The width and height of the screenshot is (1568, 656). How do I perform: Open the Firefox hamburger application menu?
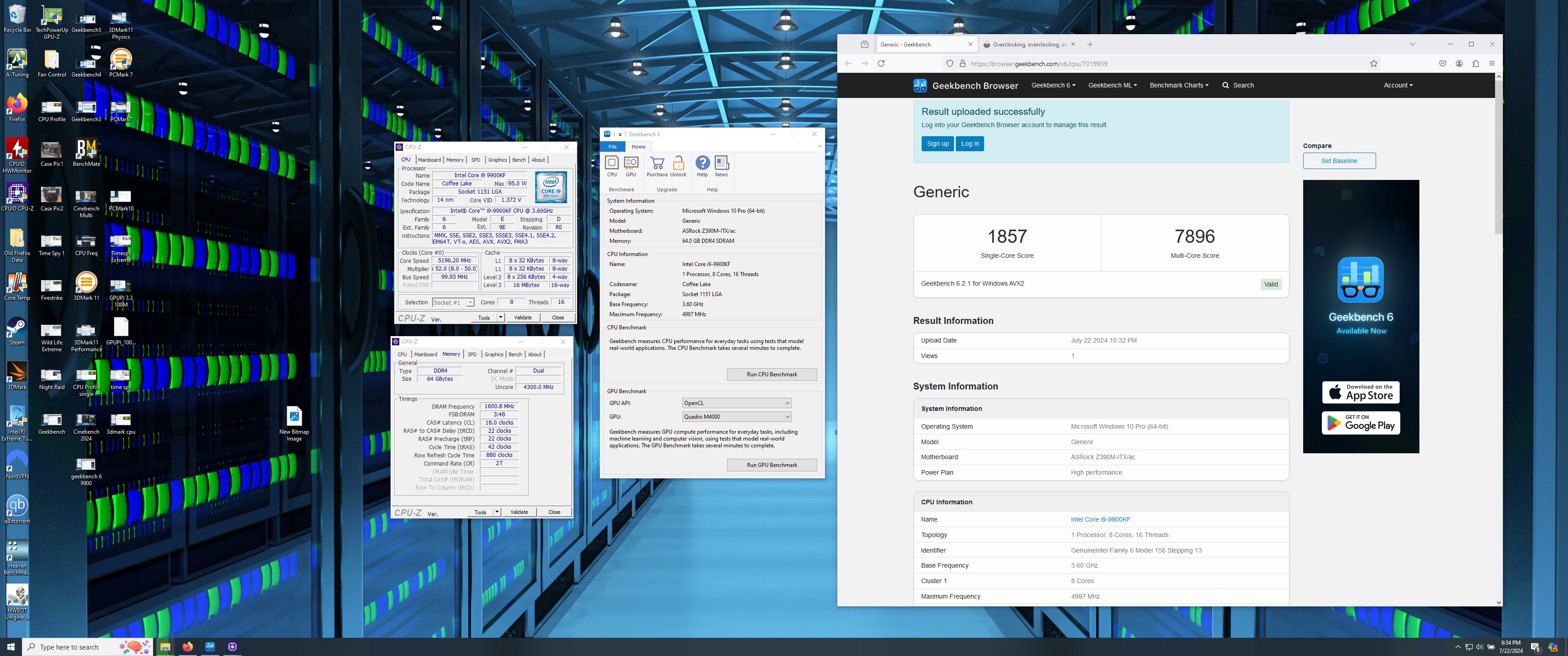[1492, 63]
